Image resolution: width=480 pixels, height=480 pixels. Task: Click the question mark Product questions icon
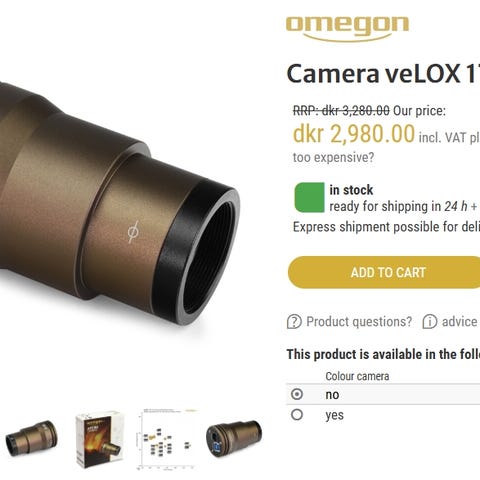tap(294, 322)
